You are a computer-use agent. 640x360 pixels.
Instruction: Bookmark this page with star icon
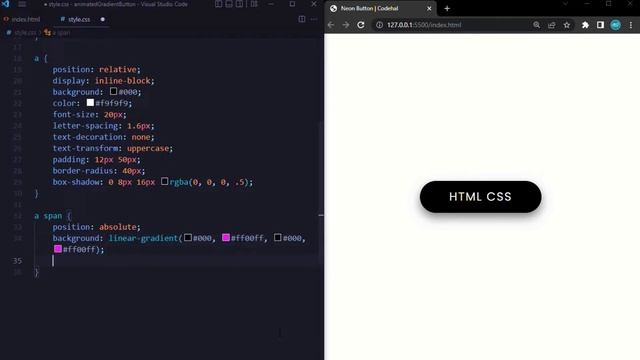[x=567, y=25]
